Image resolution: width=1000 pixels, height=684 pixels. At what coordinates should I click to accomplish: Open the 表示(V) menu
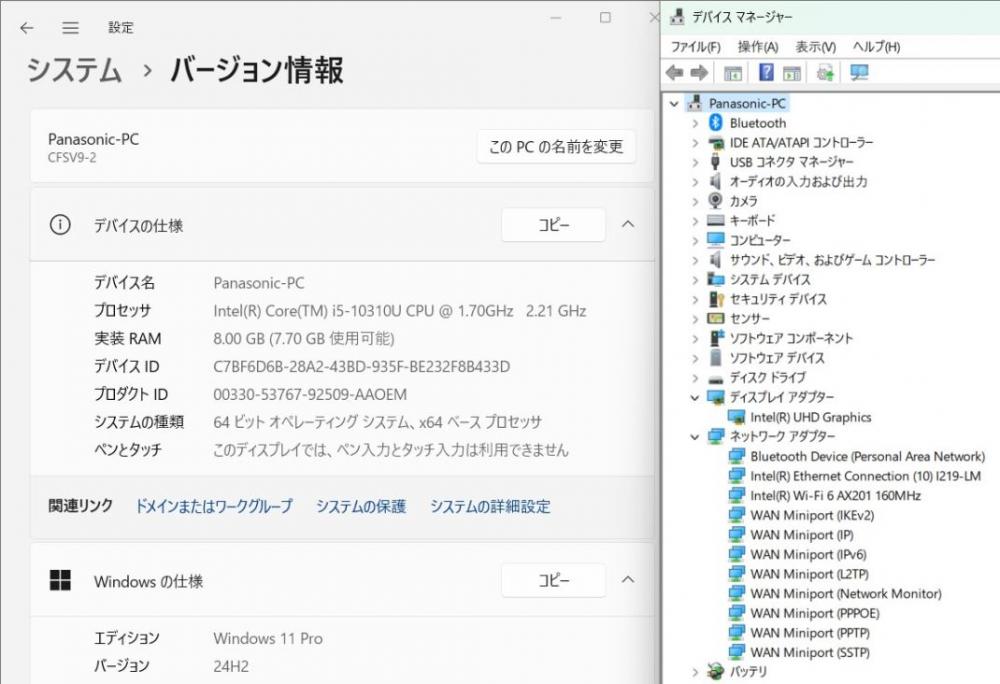[x=816, y=47]
